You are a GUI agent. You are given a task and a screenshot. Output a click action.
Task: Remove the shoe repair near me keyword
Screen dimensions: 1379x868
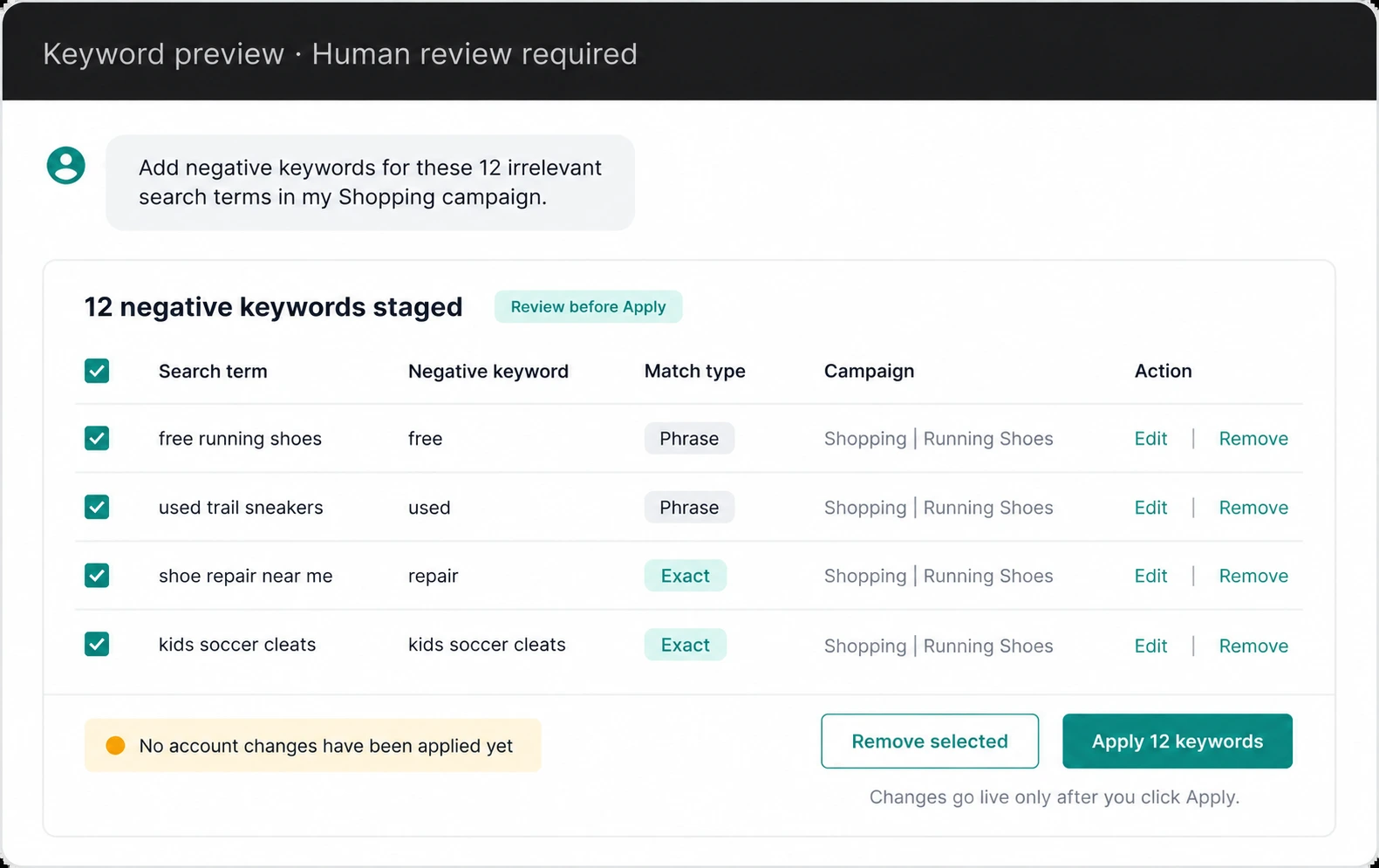point(1253,576)
